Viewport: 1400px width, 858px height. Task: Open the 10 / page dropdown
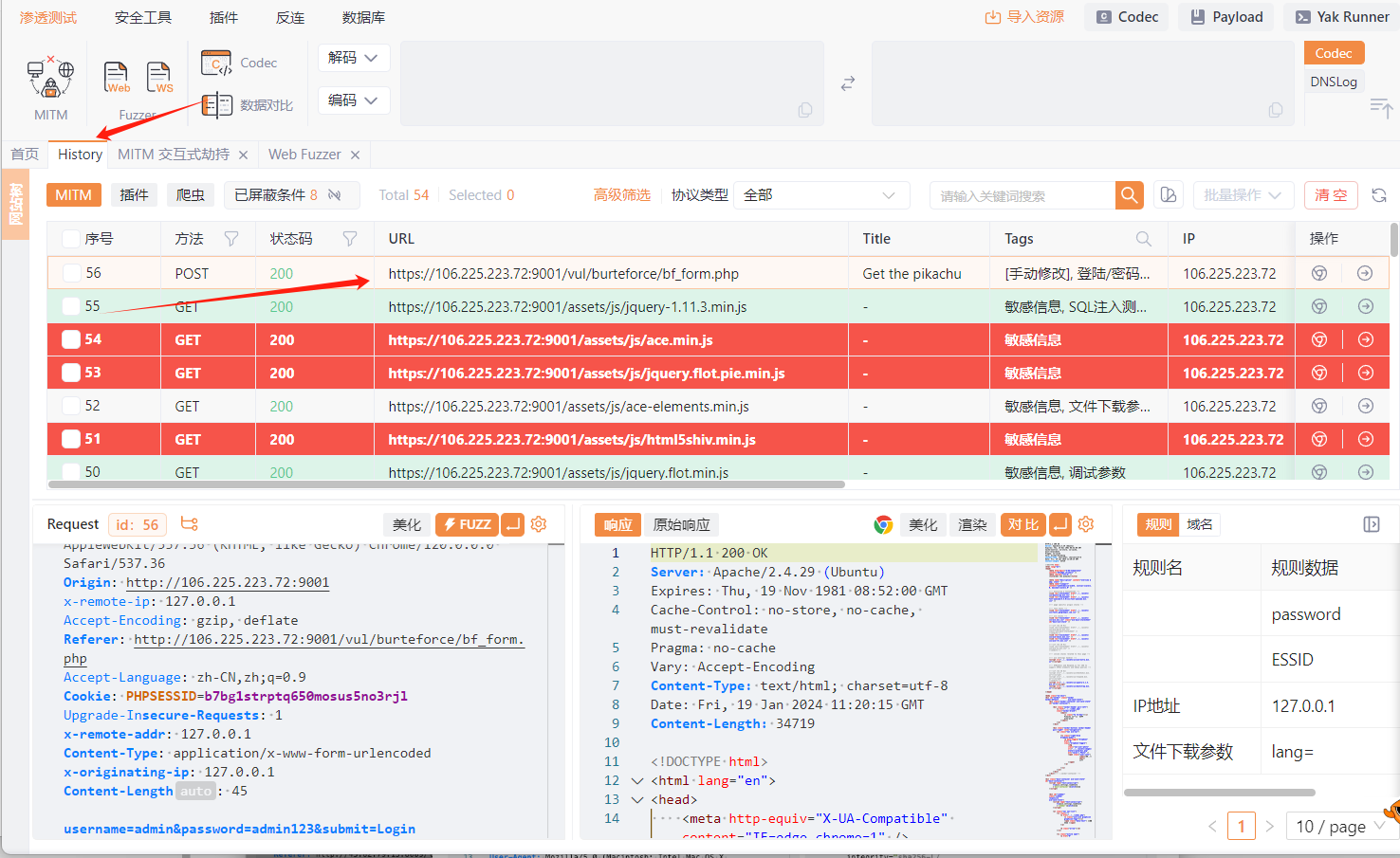[x=1340, y=826]
